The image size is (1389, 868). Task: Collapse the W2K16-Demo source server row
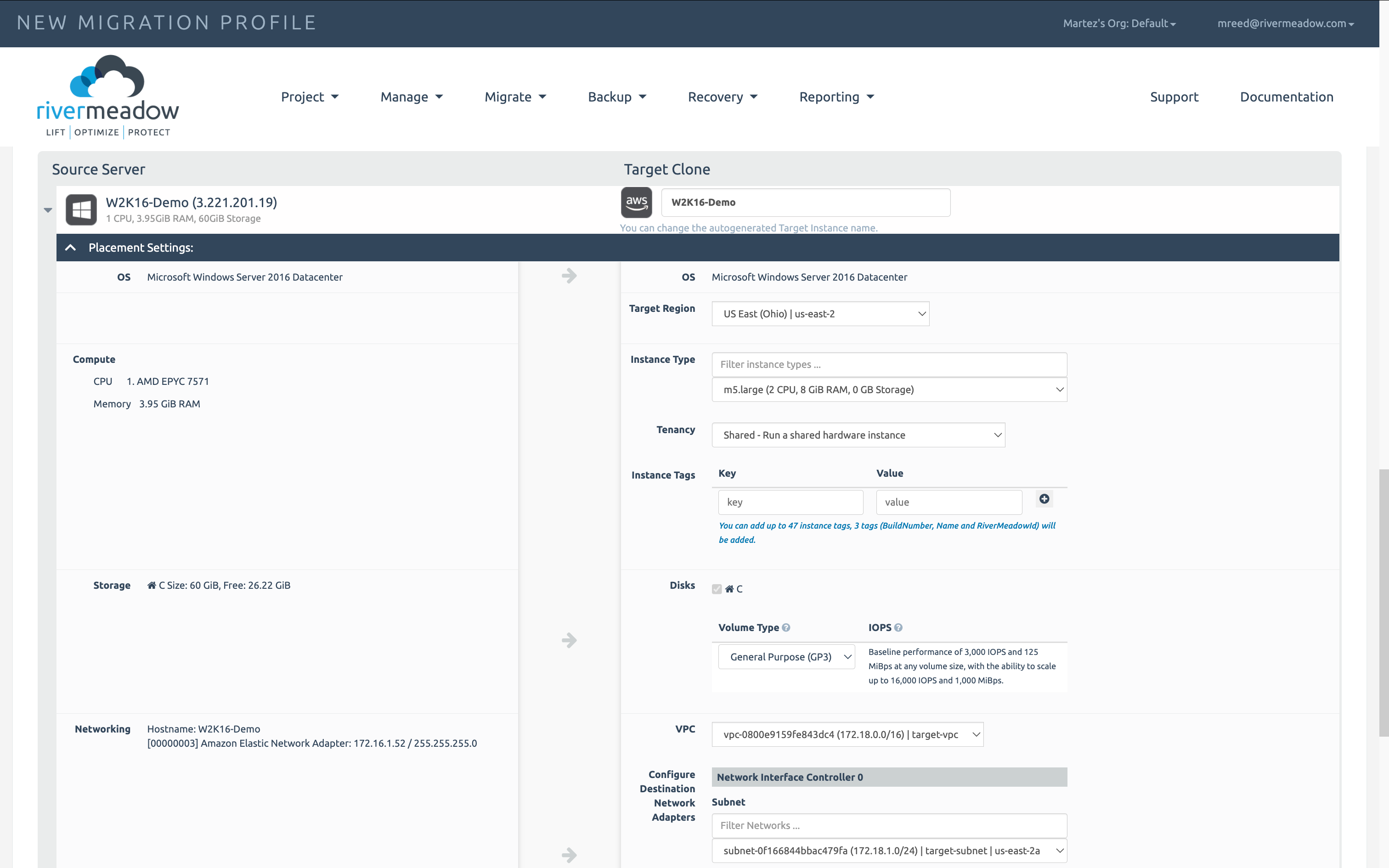(x=48, y=210)
